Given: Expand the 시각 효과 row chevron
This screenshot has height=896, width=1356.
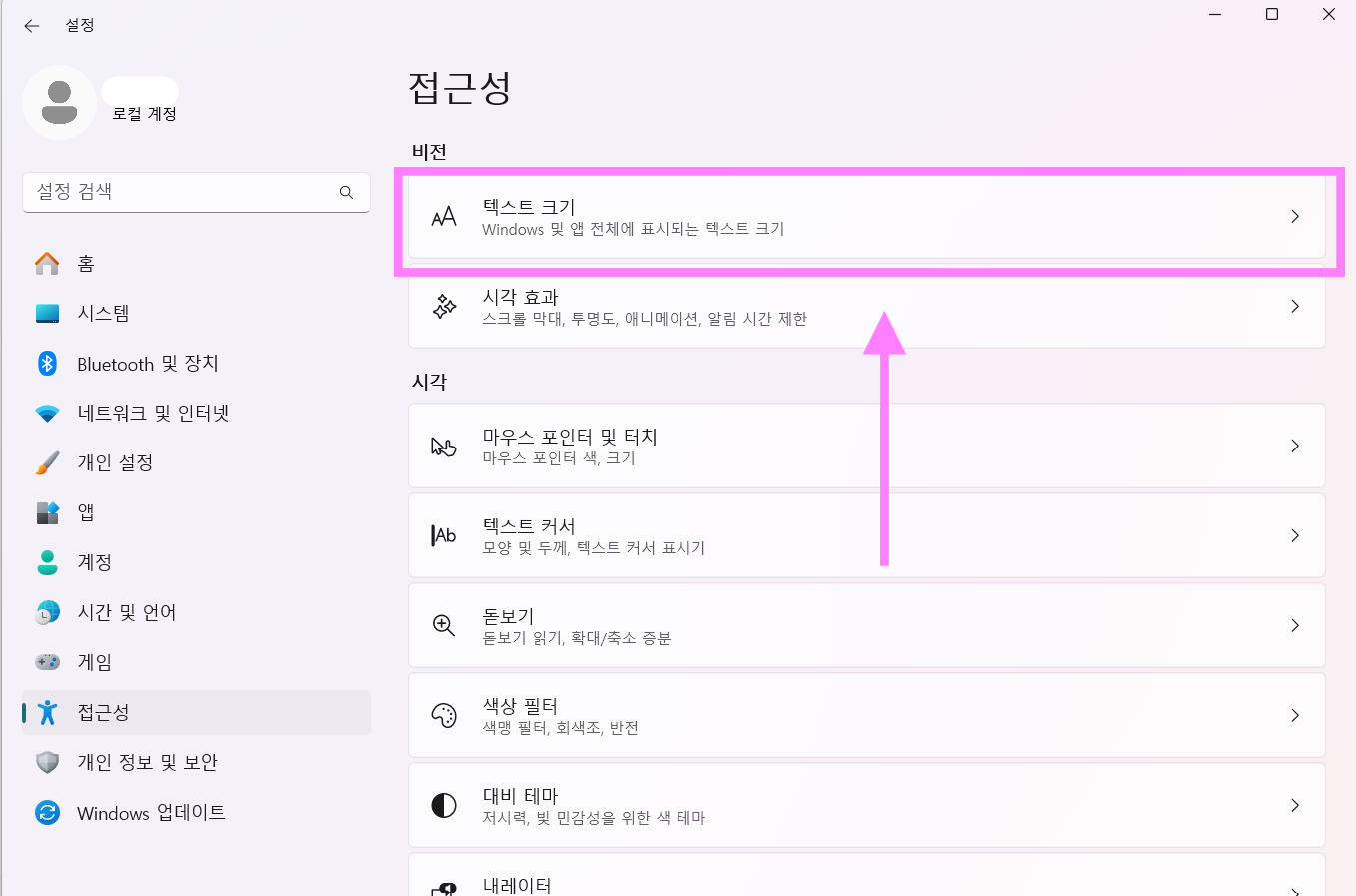Looking at the screenshot, I should 1295,306.
